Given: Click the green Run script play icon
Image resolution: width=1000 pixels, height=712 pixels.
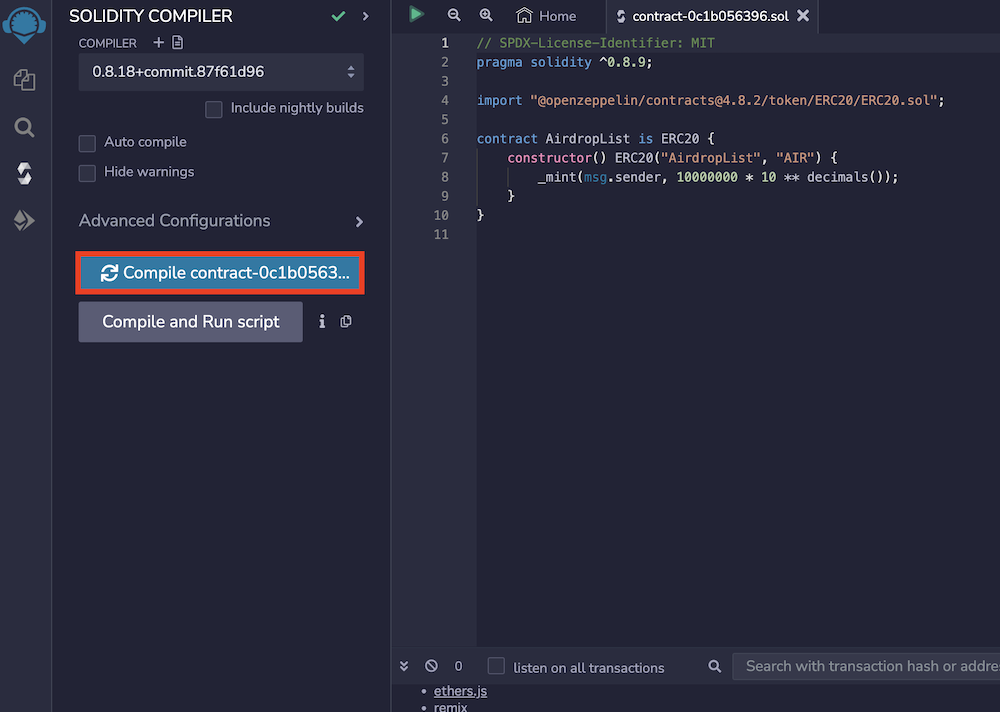Looking at the screenshot, I should click(417, 15).
